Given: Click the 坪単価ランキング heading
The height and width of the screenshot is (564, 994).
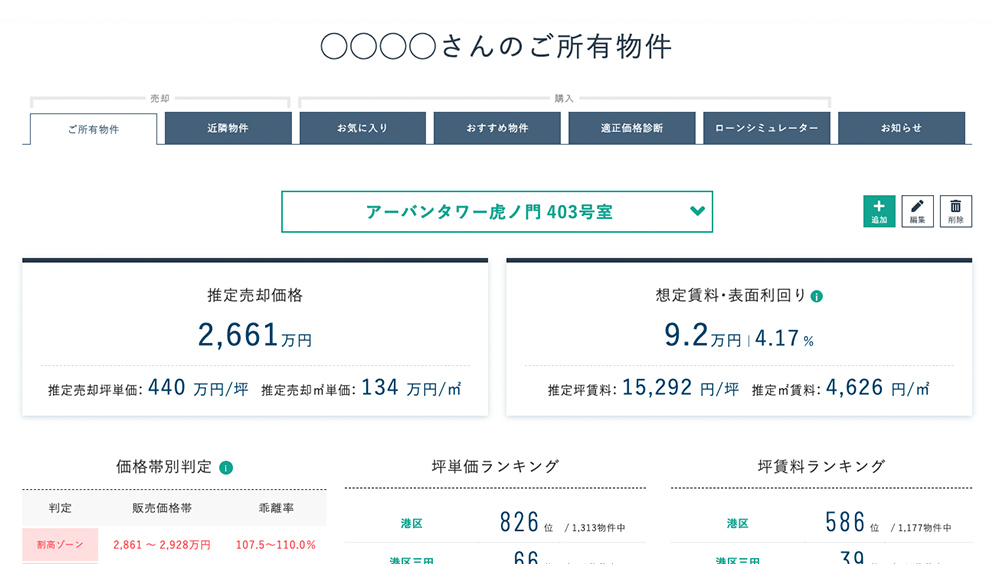Looking at the screenshot, I should [x=495, y=467].
